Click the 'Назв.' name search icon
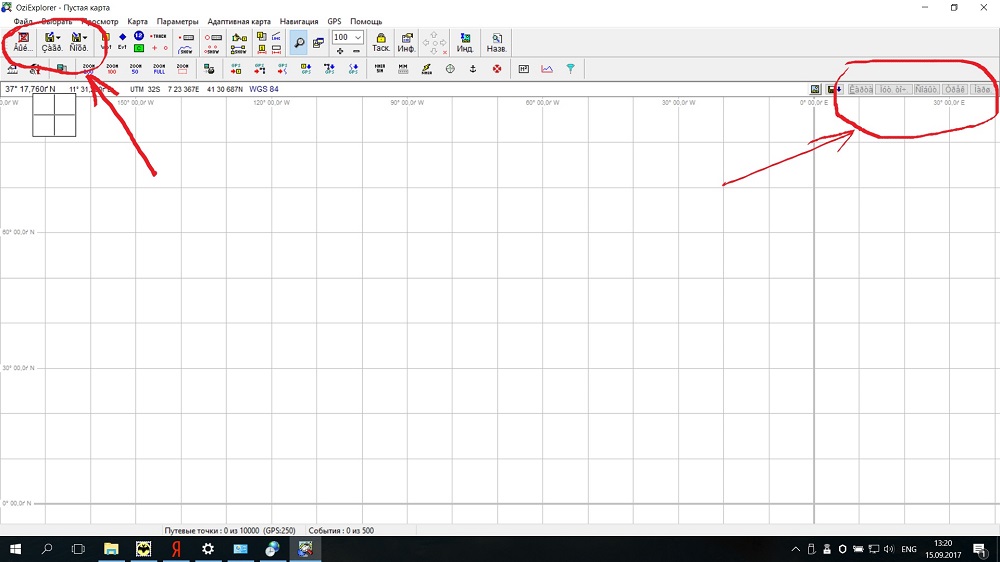Viewport: 1000px width, 562px height. (x=497, y=42)
